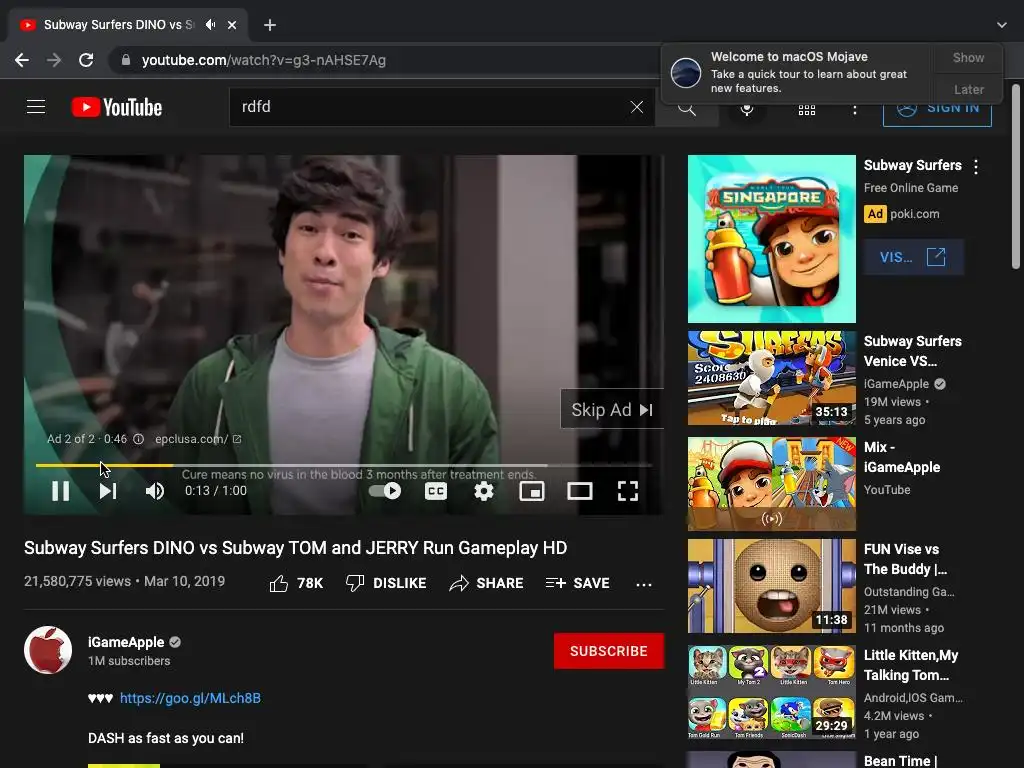The image size is (1024, 768).
Task: Click the DISLIKE thumbs down button
Action: pyautogui.click(x=386, y=583)
